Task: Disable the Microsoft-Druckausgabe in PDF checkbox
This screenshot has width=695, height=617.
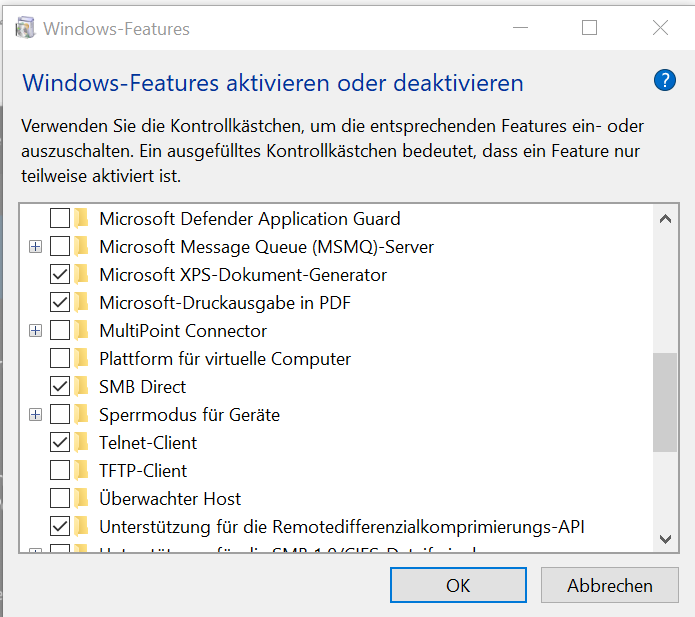Action: pyautogui.click(x=60, y=302)
